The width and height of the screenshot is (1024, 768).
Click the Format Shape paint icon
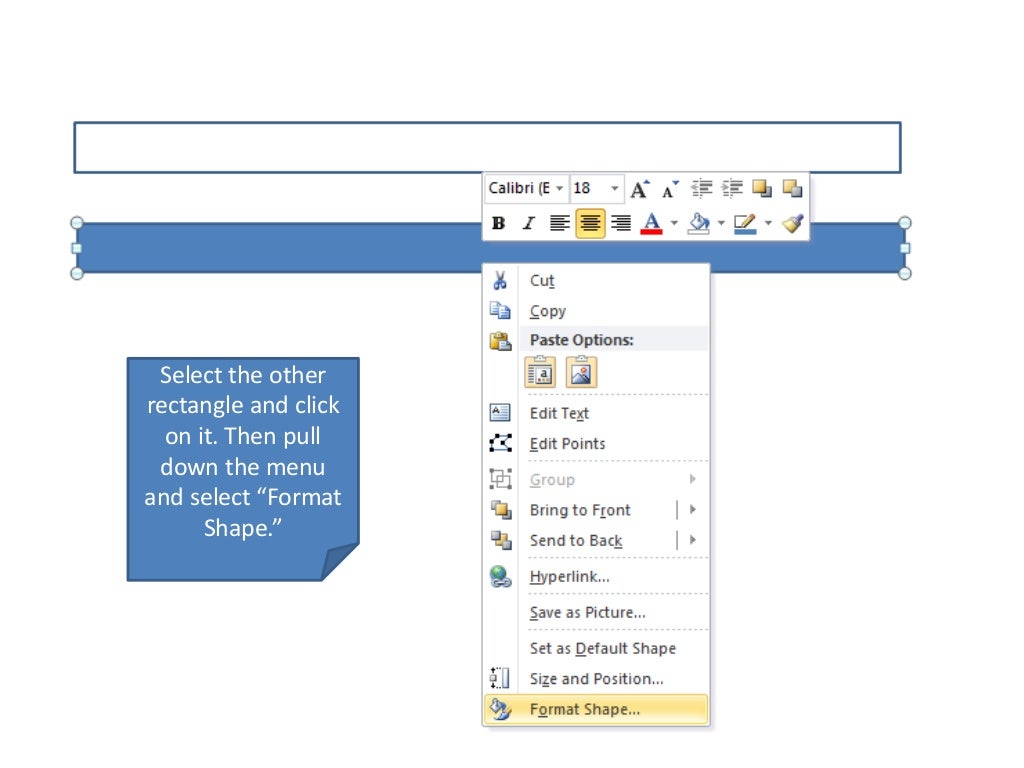coord(500,709)
